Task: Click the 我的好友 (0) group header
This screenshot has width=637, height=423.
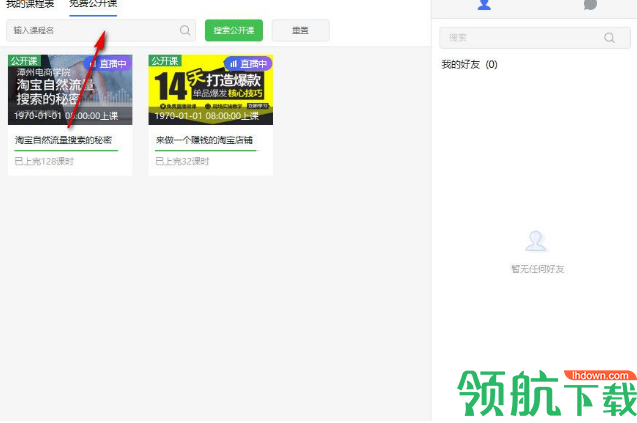Action: click(x=469, y=64)
